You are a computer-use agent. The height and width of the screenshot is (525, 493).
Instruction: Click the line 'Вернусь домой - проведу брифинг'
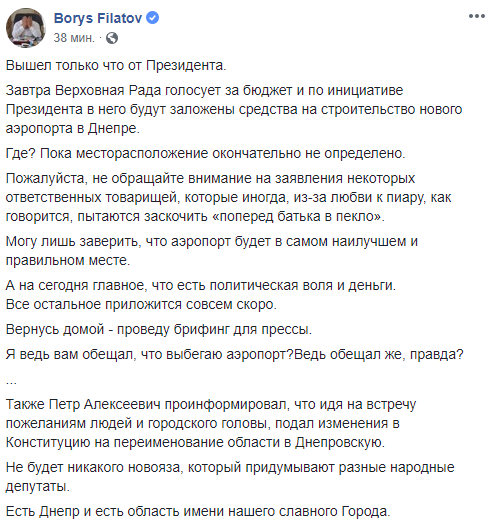tap(159, 329)
